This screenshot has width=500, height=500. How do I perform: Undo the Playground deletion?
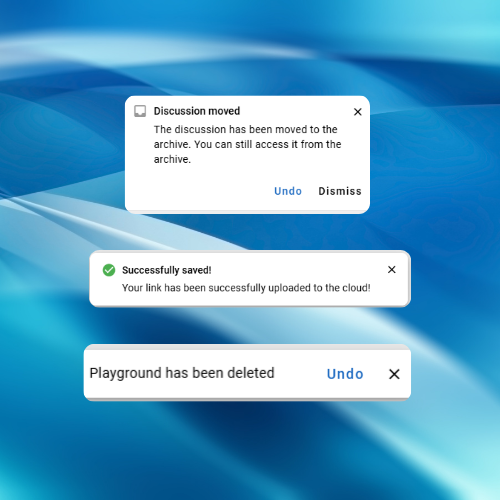coord(345,374)
